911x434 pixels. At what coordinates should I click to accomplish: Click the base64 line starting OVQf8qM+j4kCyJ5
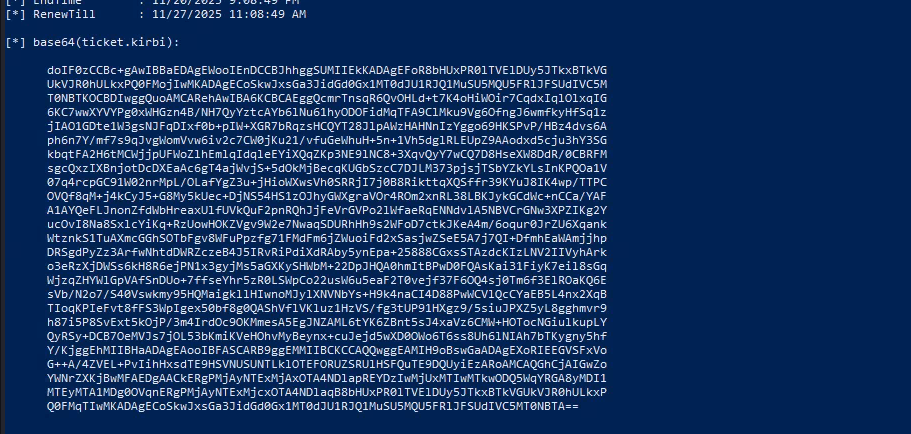coord(327,196)
